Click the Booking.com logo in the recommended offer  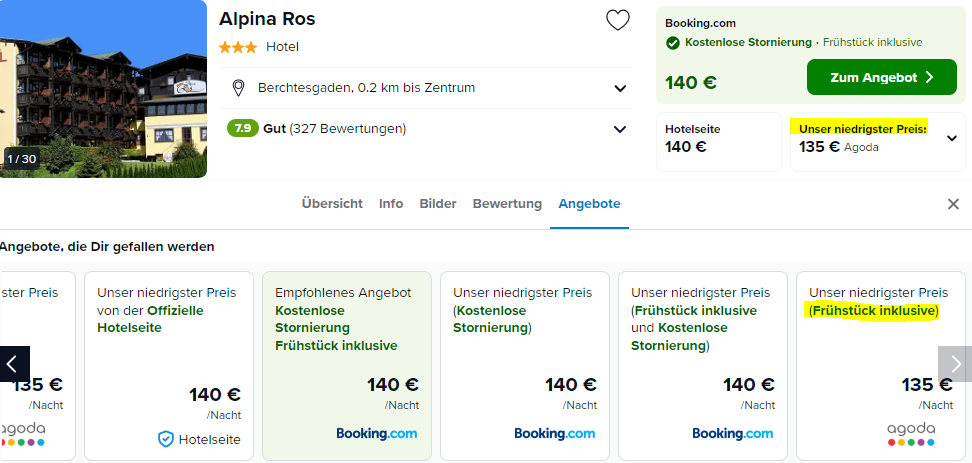click(x=377, y=433)
